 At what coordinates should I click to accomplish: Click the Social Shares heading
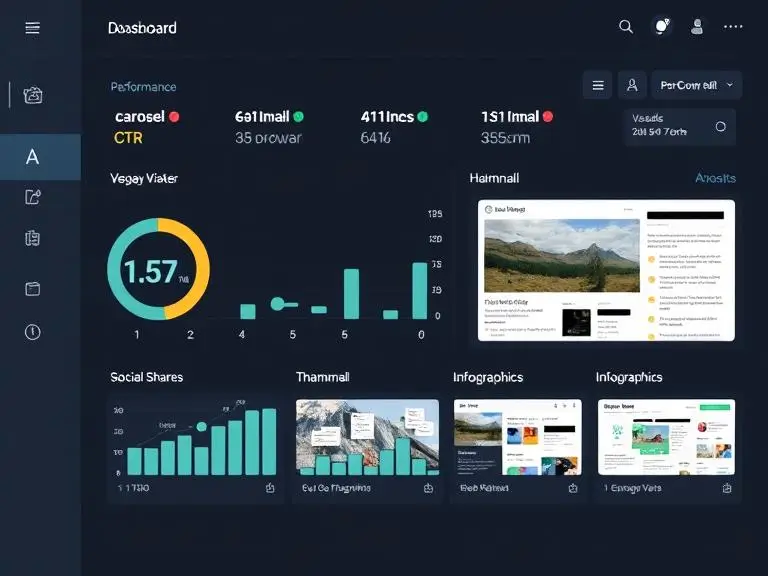coord(146,377)
